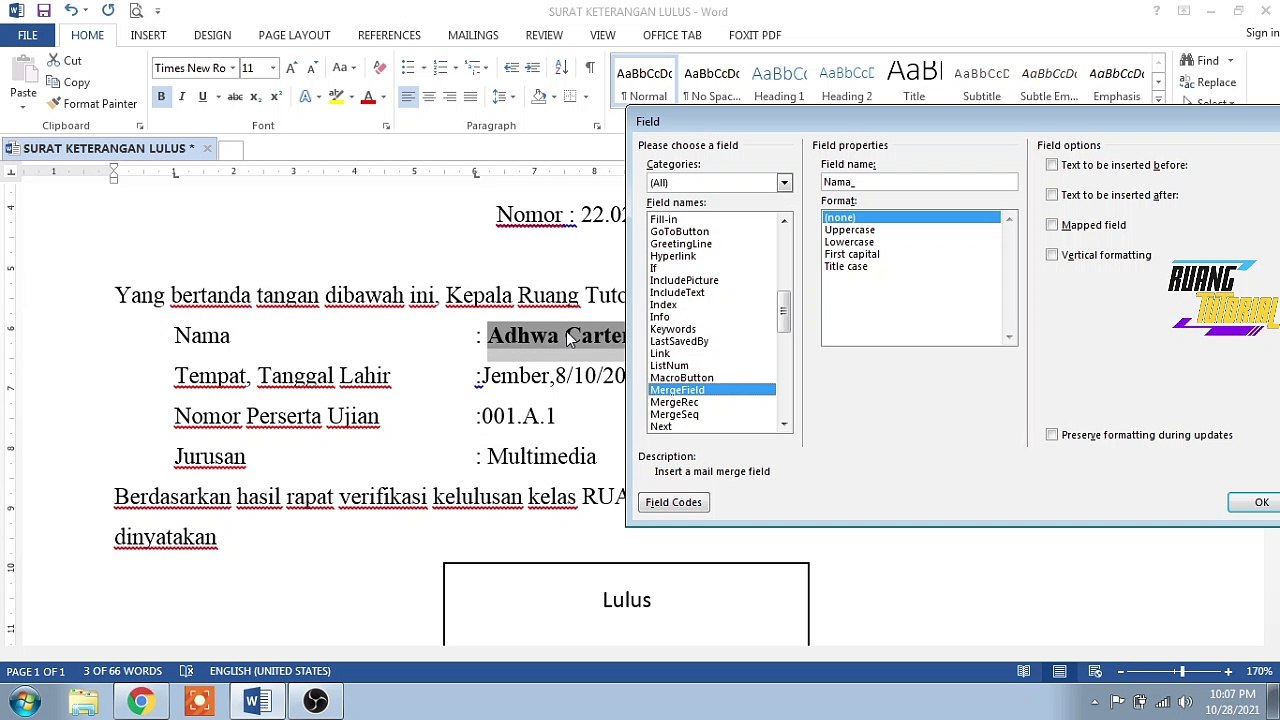Open the font size dropdown
1280x720 pixels.
(x=272, y=68)
